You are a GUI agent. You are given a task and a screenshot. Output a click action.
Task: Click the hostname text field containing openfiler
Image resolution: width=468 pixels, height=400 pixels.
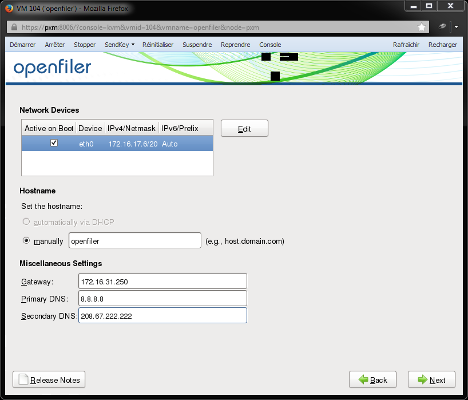135,241
